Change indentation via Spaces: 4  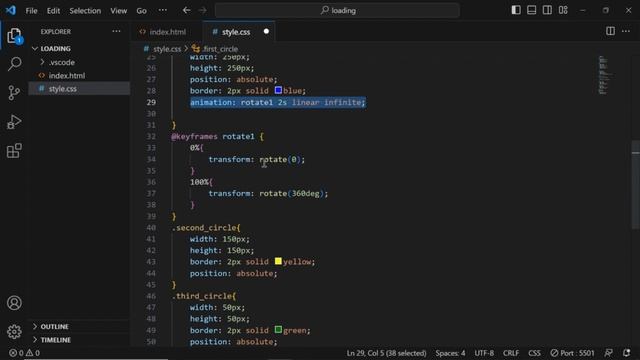[x=450, y=353]
